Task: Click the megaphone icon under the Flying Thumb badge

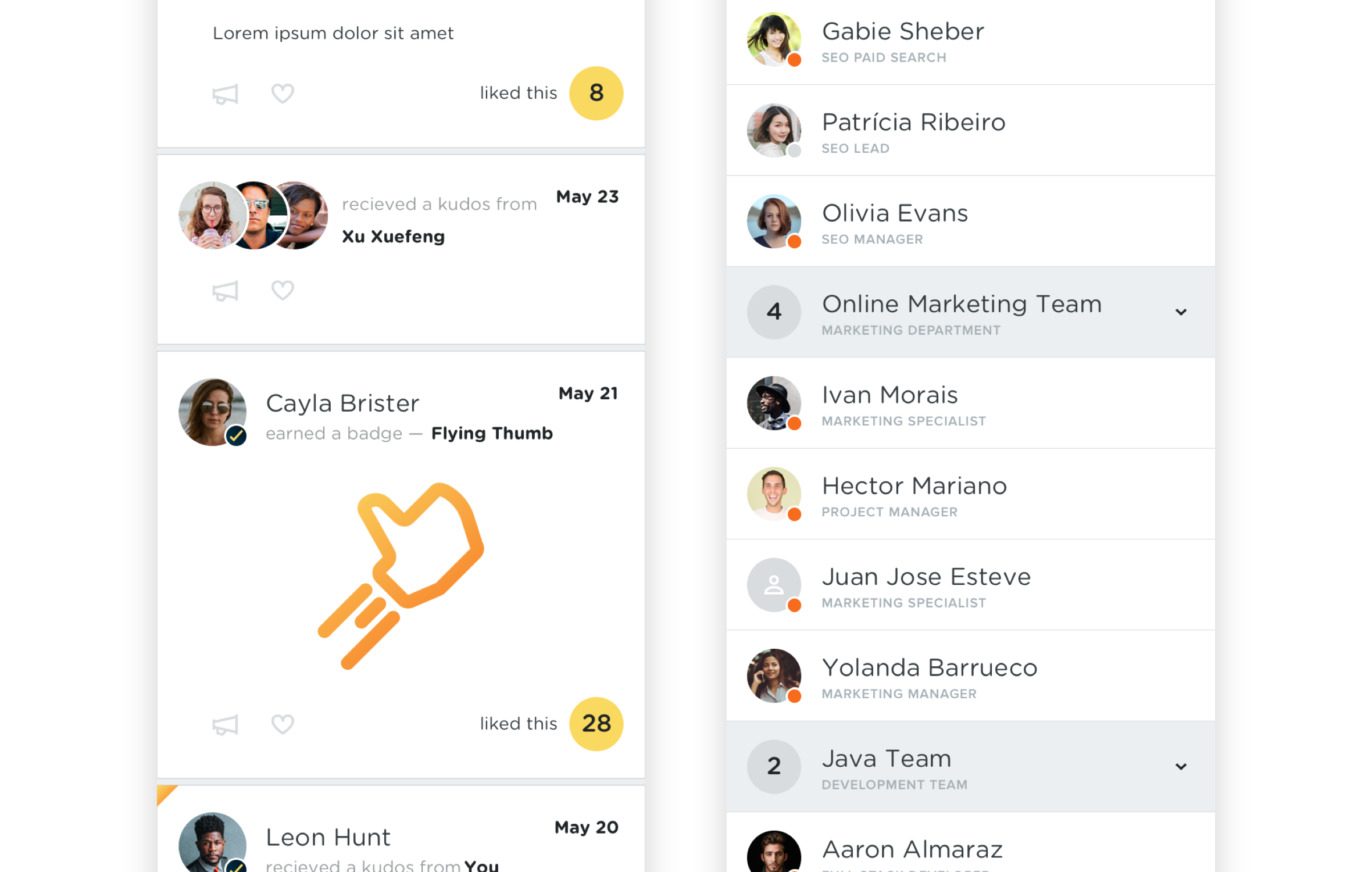Action: click(x=225, y=724)
